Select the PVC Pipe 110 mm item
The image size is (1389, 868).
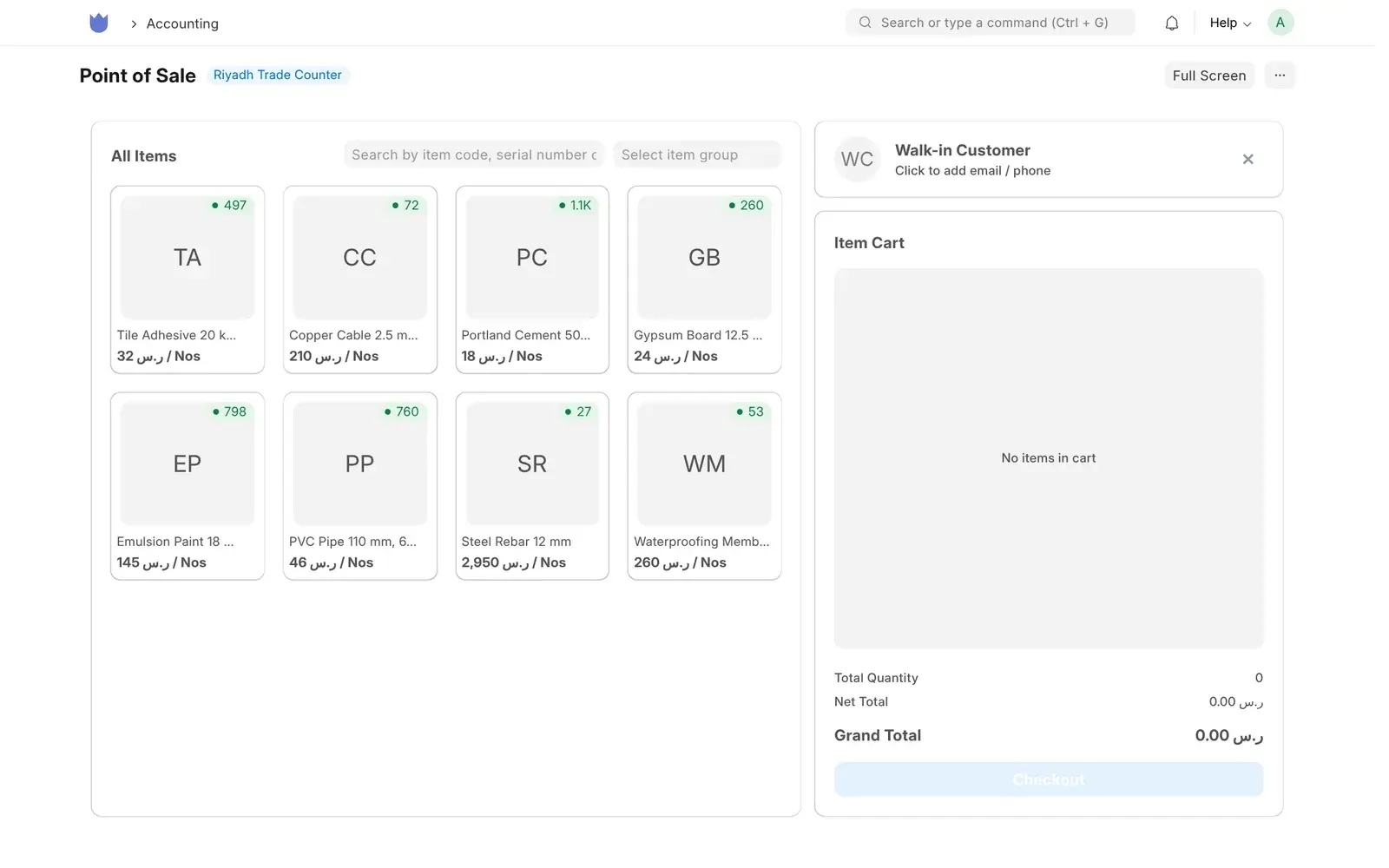[x=359, y=486]
